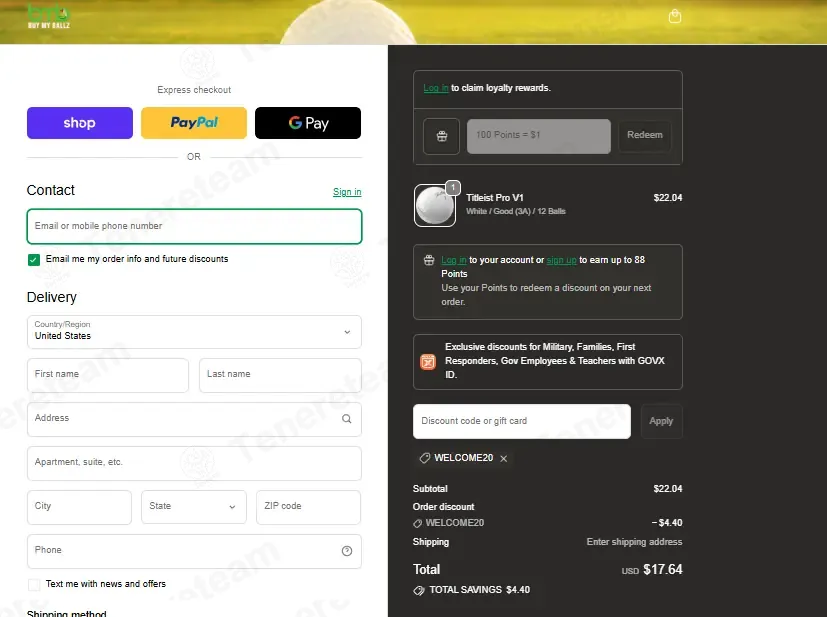This screenshot has height=617, width=827.
Task: Click the Address input field
Action: coord(194,419)
